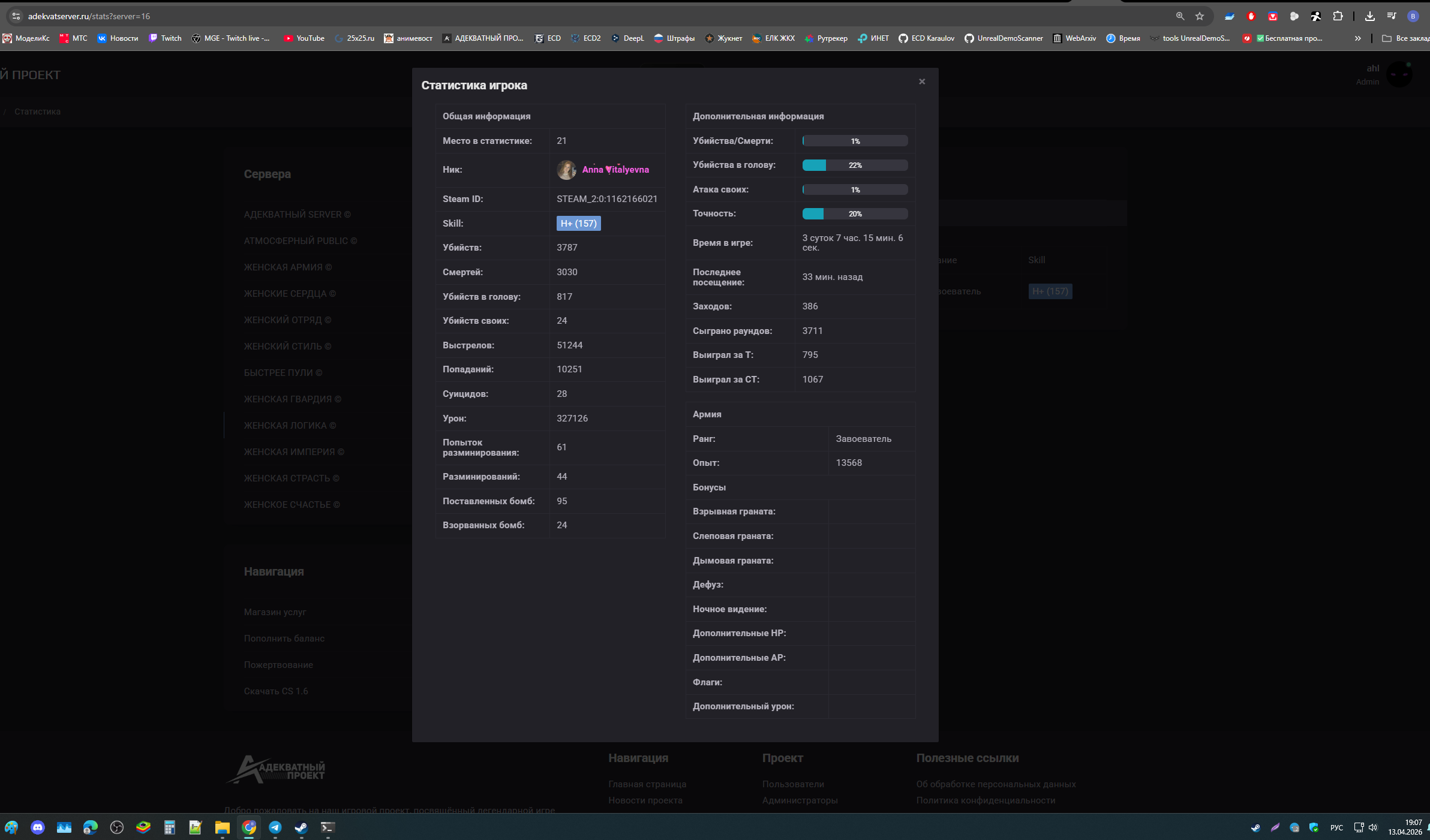Open the Twitch bookmark
1430x840 pixels.
pos(165,38)
